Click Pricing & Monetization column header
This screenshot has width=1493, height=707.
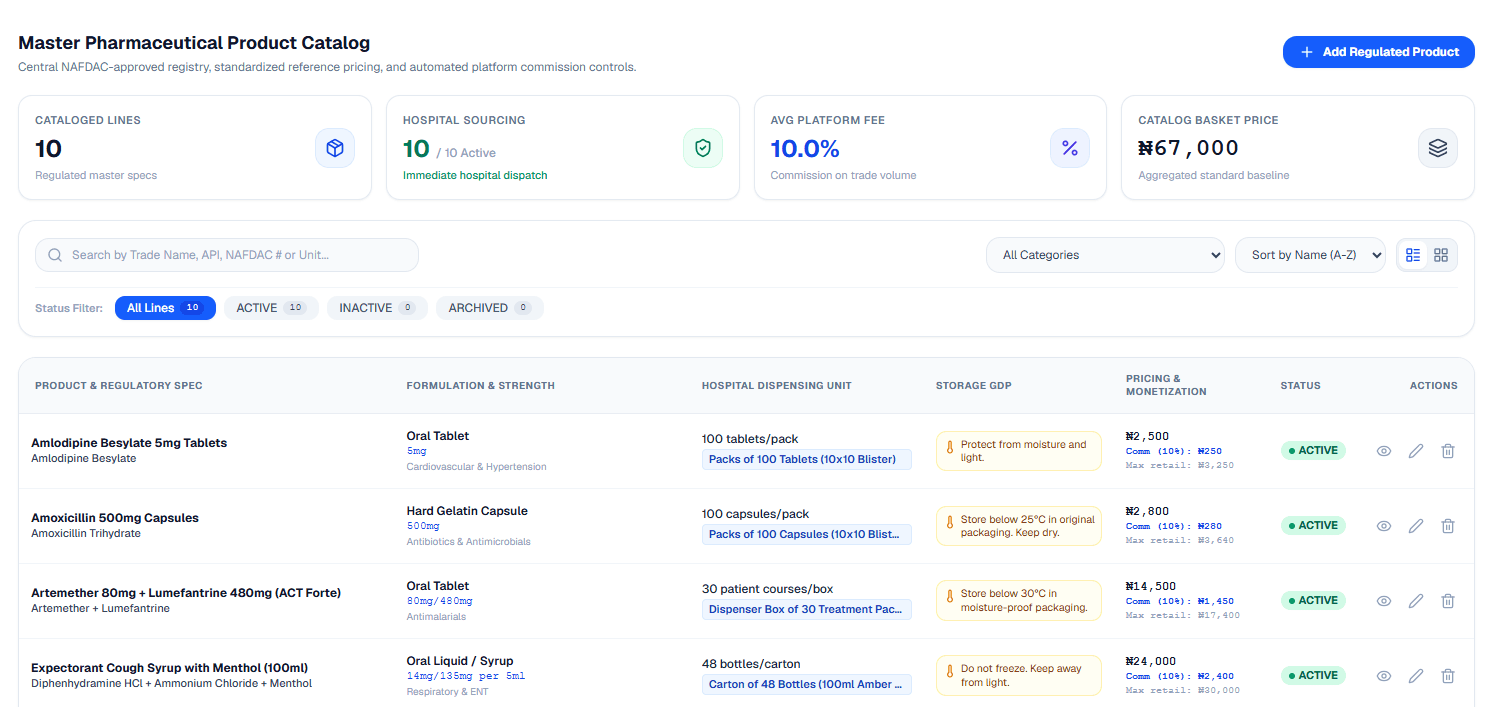coord(1166,386)
